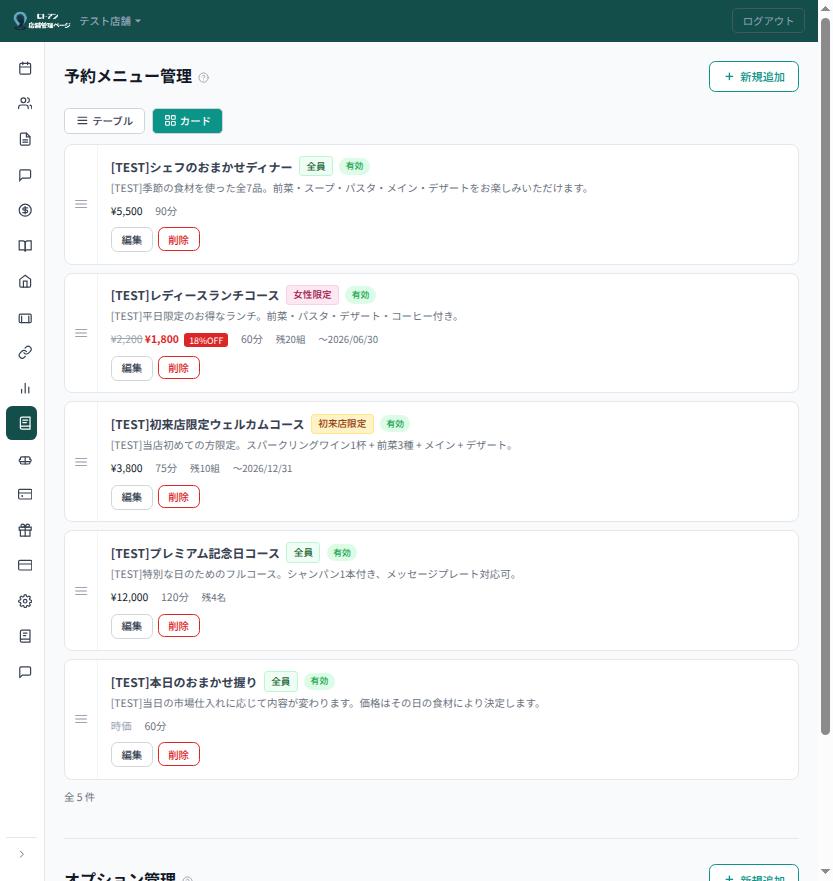The height and width of the screenshot is (881, 833).
Task: Open the speech bubble icon below the notebook icon
Action: (25, 672)
